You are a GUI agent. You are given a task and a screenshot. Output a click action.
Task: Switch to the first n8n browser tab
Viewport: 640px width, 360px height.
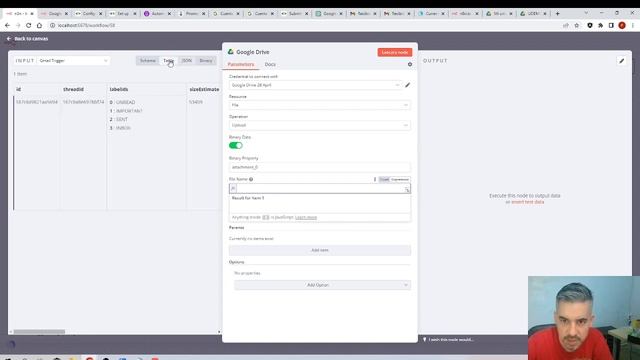(20, 13)
